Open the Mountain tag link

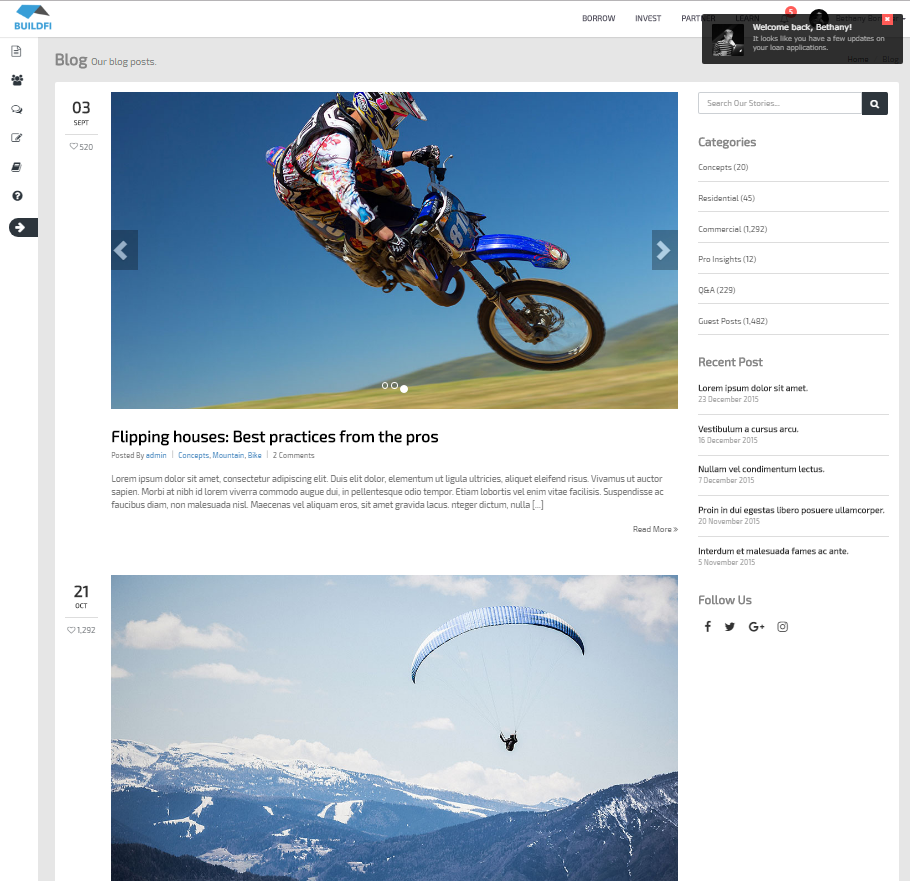coord(228,456)
